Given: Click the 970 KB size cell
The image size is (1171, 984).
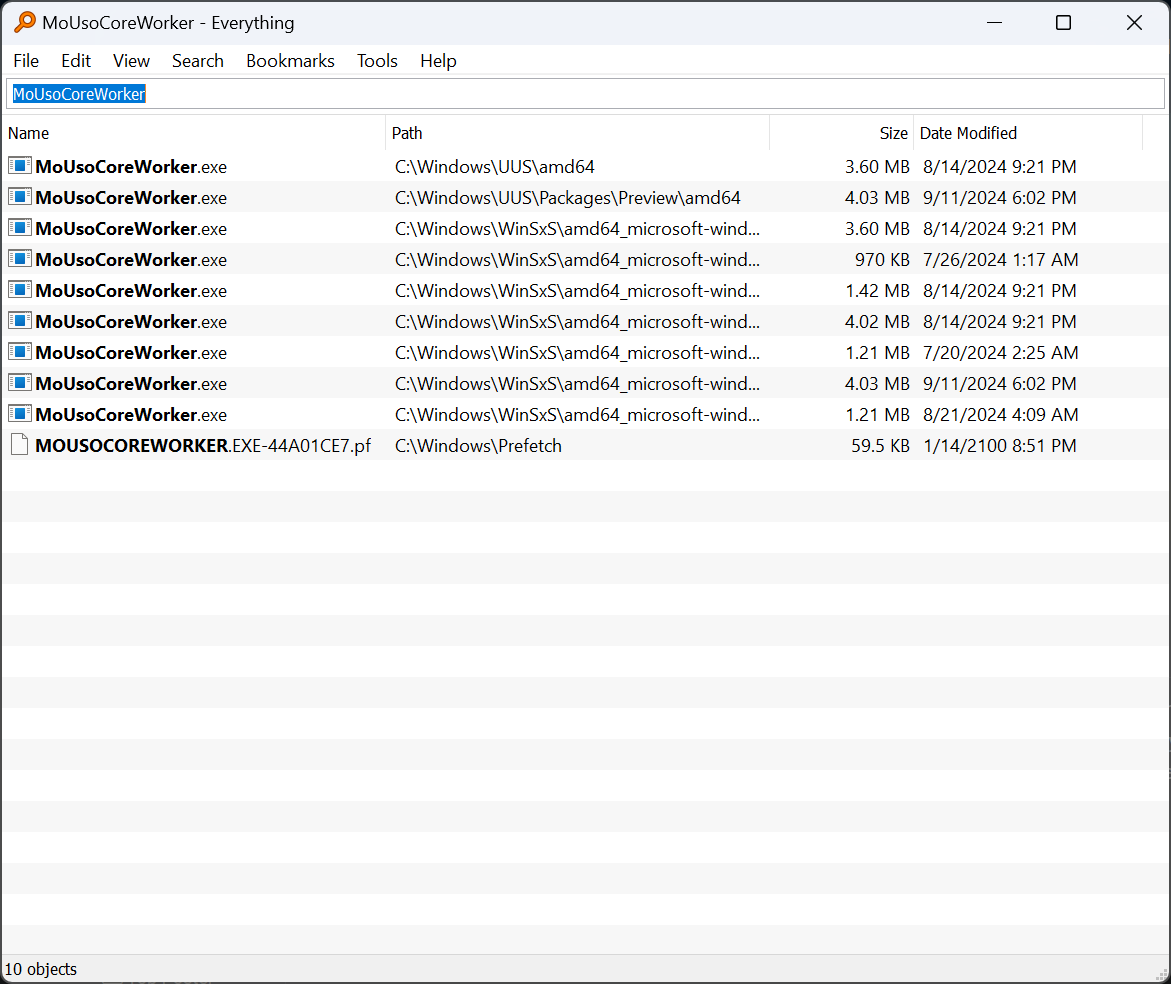Looking at the screenshot, I should tap(882, 260).
